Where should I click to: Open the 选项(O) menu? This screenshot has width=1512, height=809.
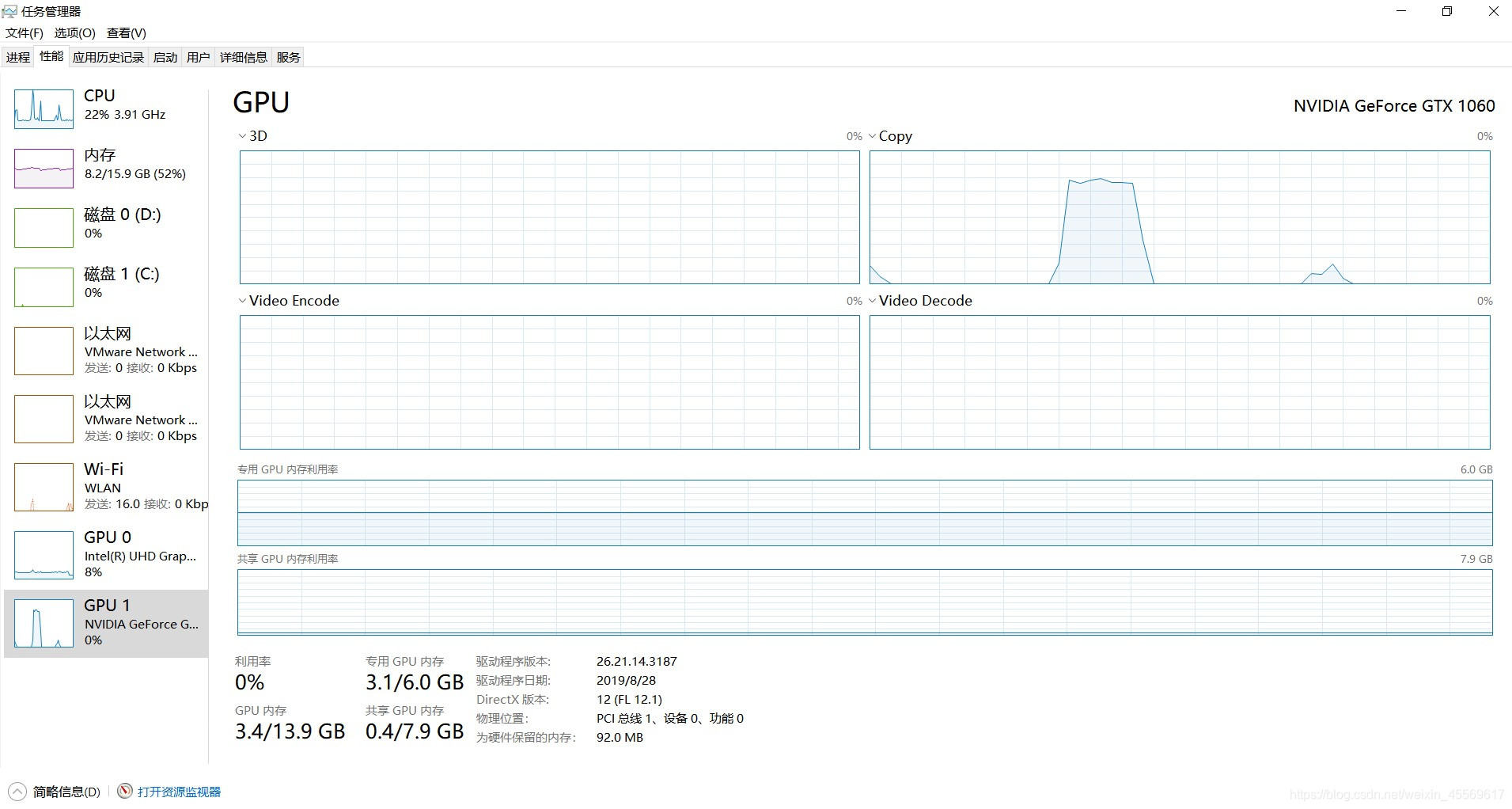coord(74,32)
